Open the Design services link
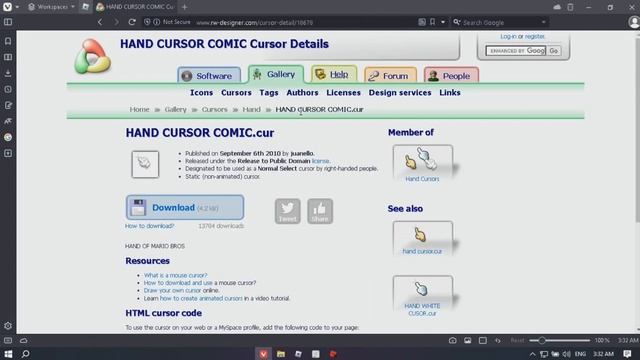Viewport: 640px width, 360px height. pyautogui.click(x=400, y=93)
